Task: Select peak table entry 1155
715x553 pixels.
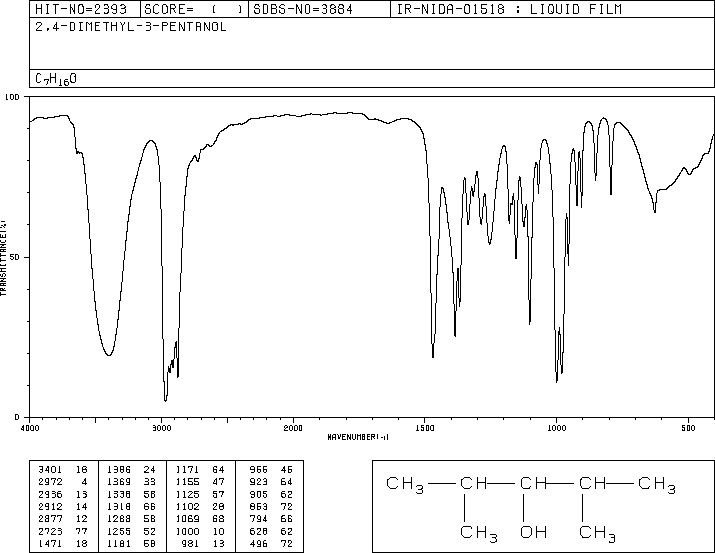Action: coord(187,482)
